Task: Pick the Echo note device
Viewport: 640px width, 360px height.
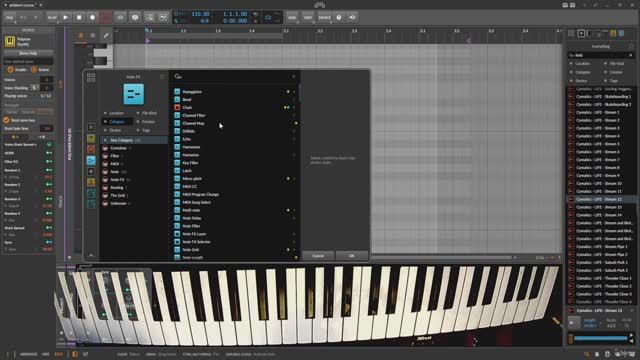Action: click(235, 139)
